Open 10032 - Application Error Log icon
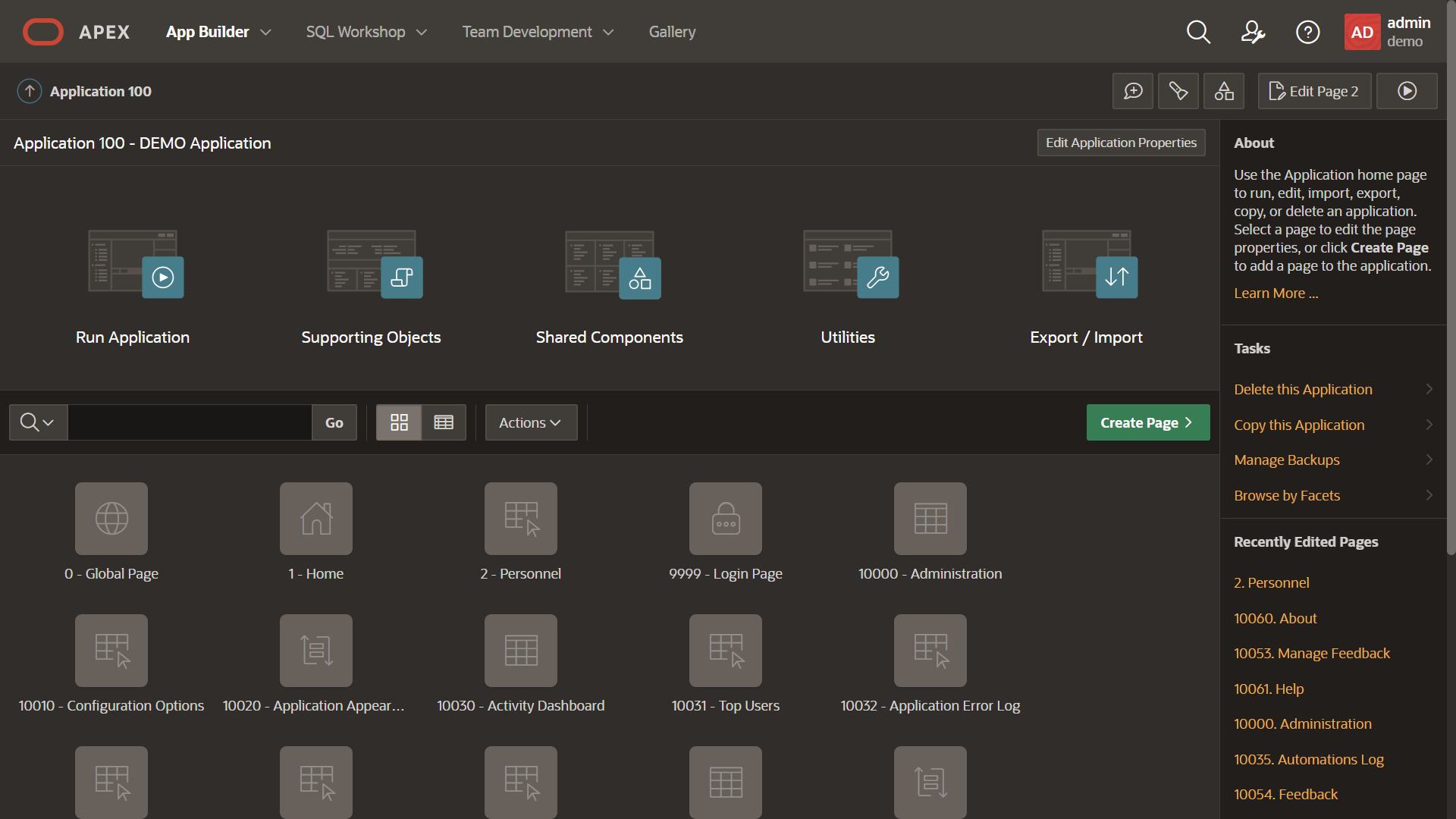This screenshot has height=819, width=1456. coord(930,651)
